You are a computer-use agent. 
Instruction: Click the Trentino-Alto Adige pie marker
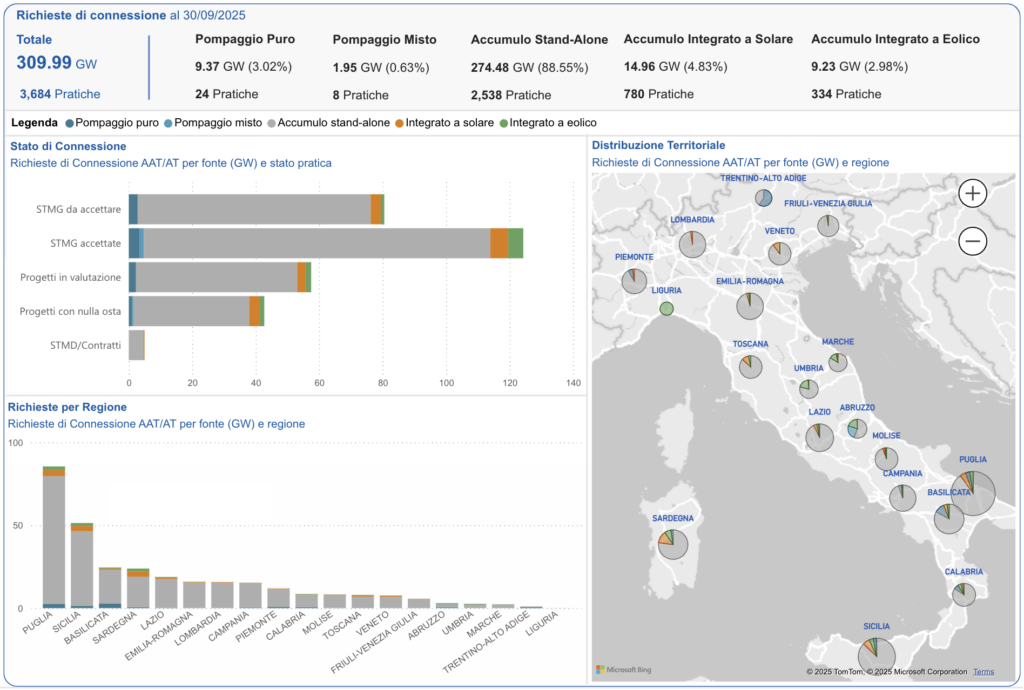coord(764,198)
